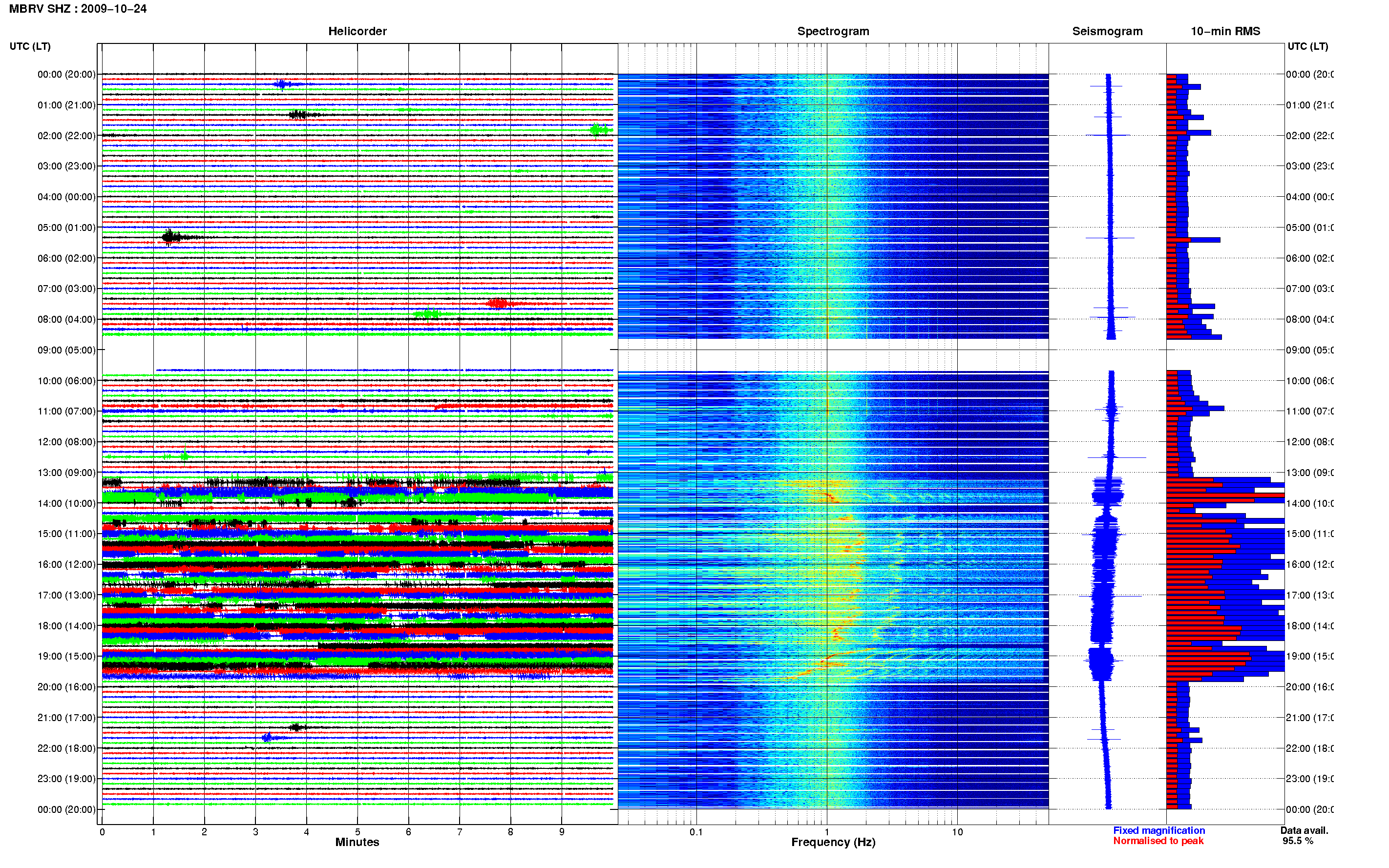Click left time label 22:00 (18:00)
Screen dimensions: 1389x868
(66, 748)
